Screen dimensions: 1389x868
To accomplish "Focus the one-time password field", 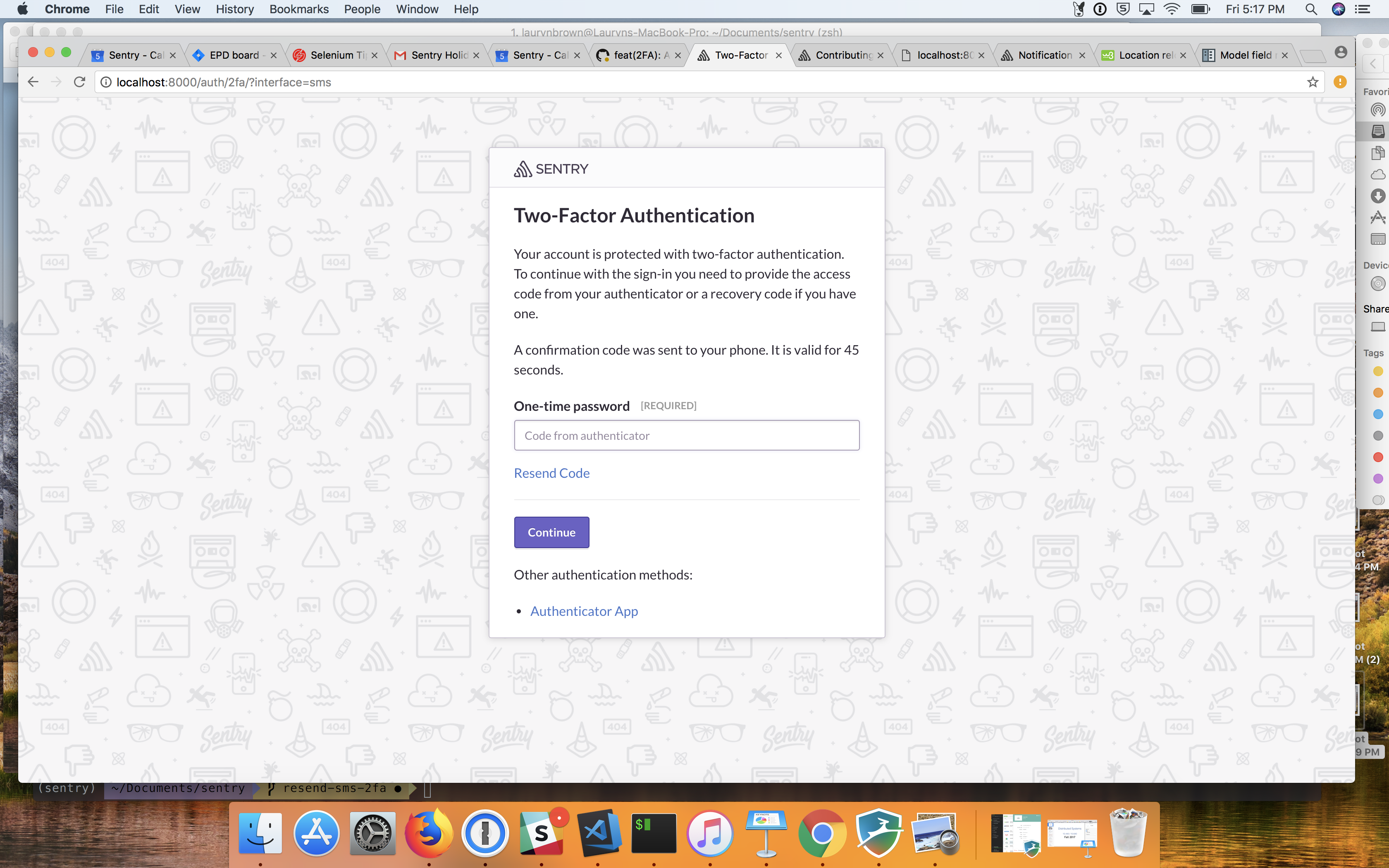I will [x=687, y=435].
